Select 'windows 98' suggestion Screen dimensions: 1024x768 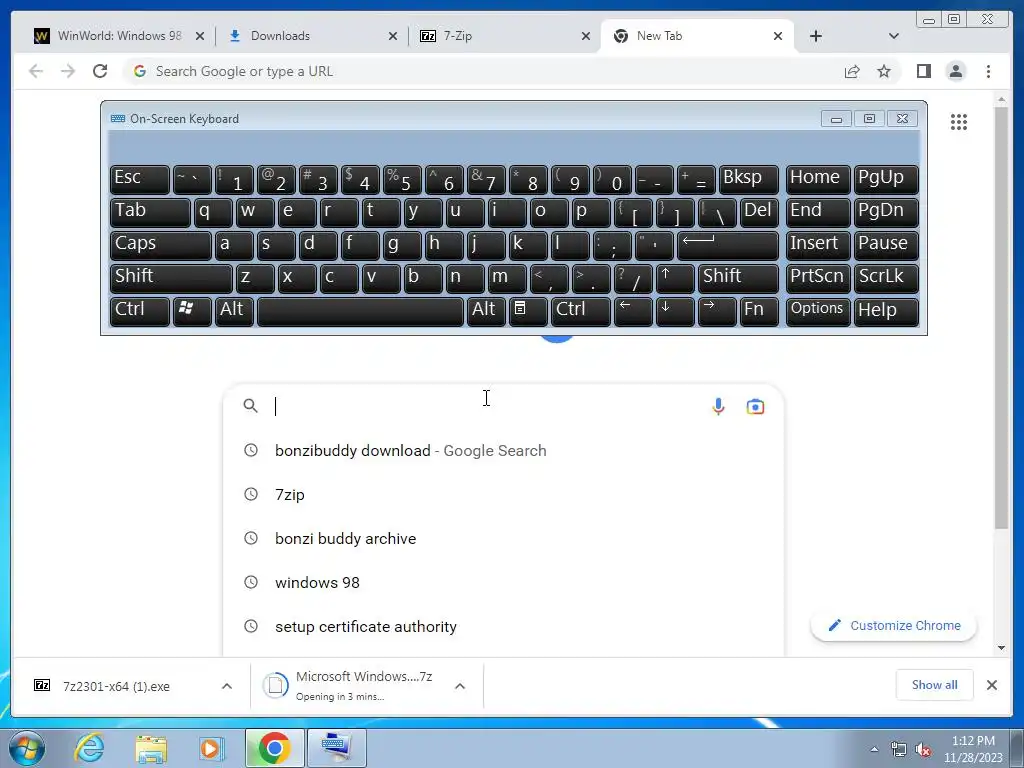(x=503, y=583)
